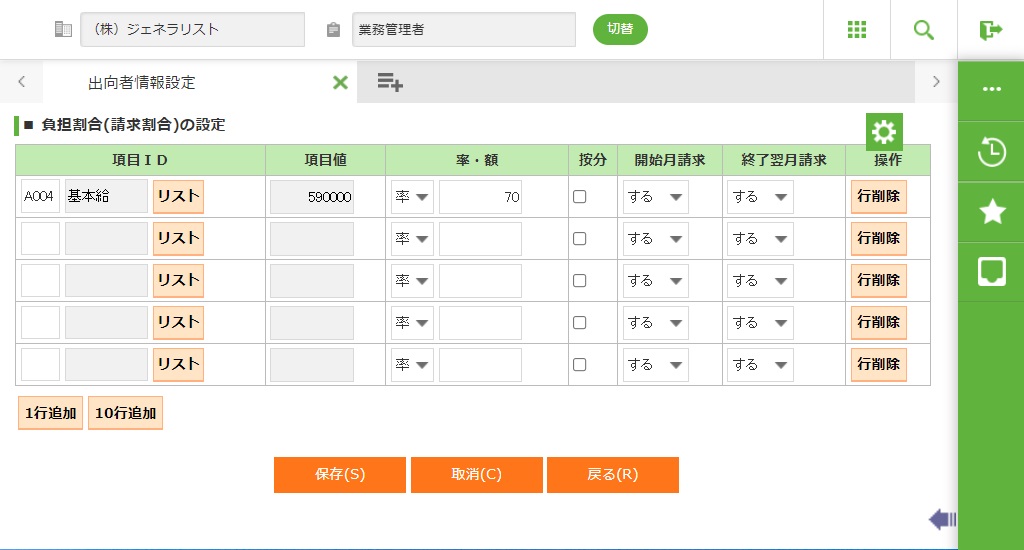Tick the 按分 checkbox in the second row
This screenshot has height=550, width=1024.
579,239
